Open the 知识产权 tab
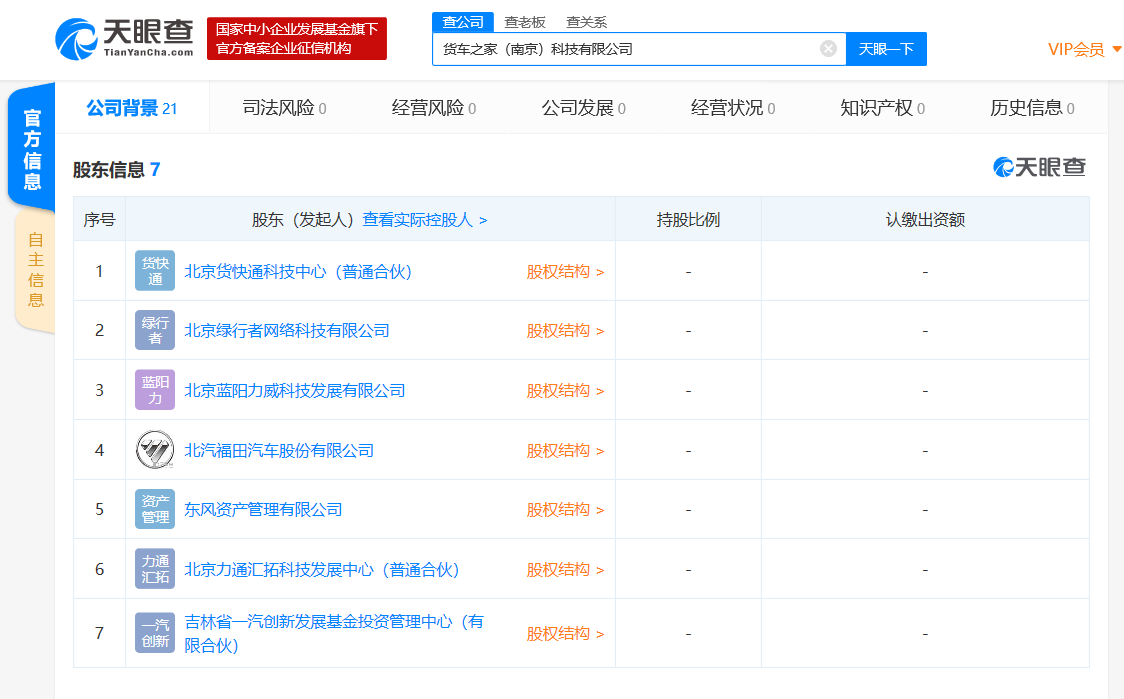 (x=882, y=108)
